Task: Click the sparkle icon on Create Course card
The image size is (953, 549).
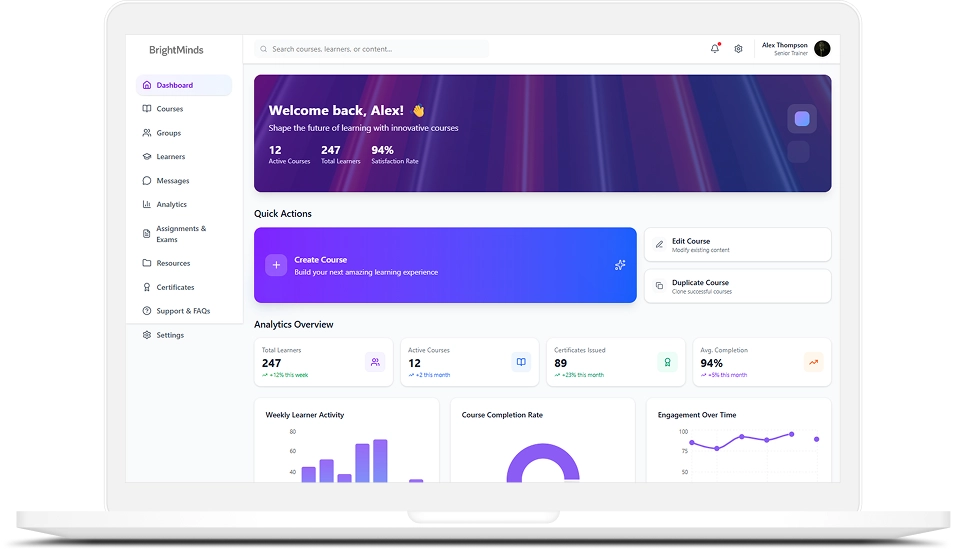Action: [620, 265]
